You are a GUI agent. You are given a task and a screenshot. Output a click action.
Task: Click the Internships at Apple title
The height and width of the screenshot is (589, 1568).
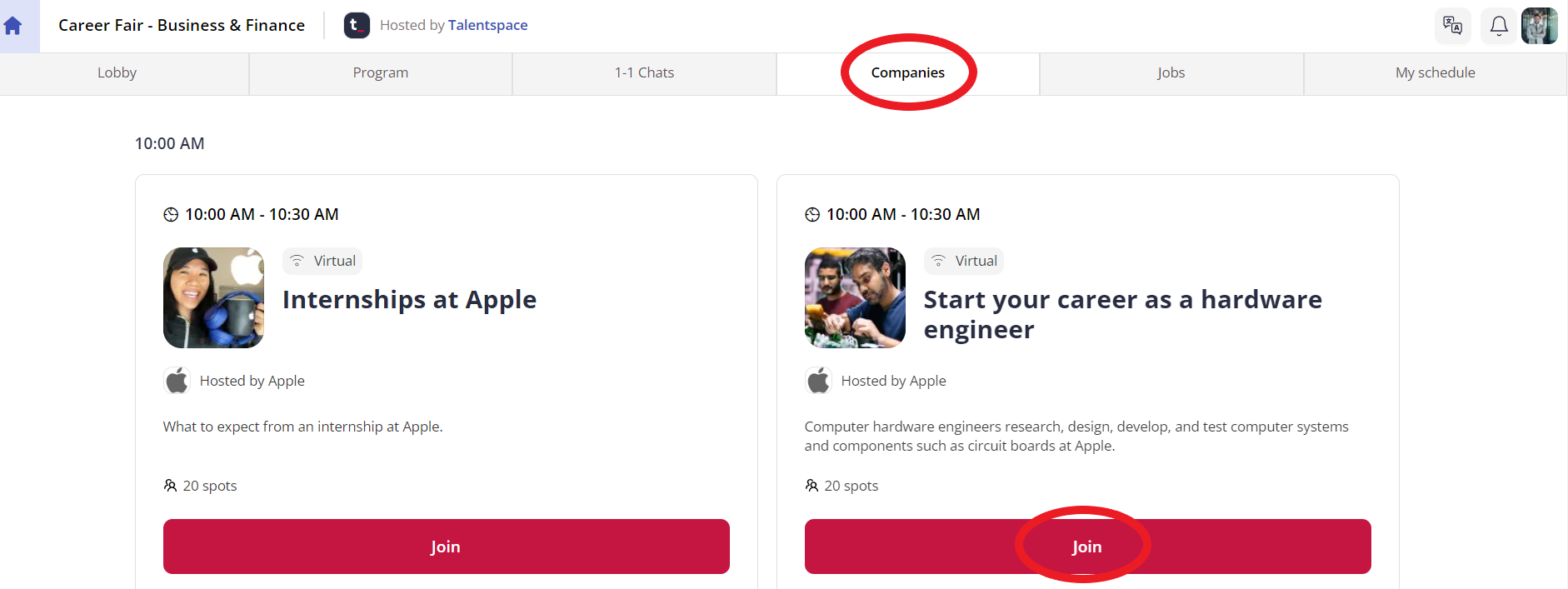(x=409, y=300)
